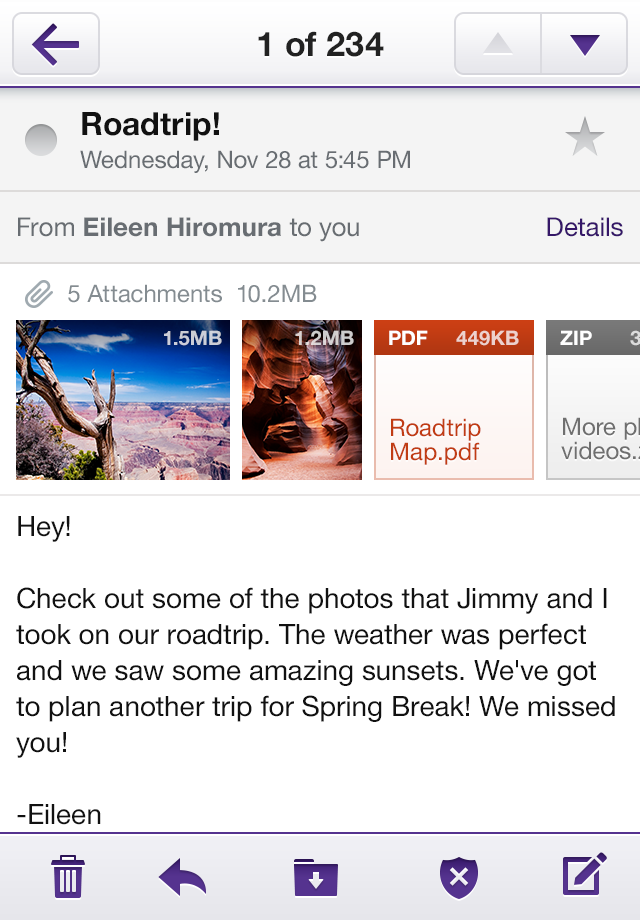Image resolution: width=640 pixels, height=920 pixels.
Task: Open the red canyon photo attachment
Action: (x=302, y=400)
